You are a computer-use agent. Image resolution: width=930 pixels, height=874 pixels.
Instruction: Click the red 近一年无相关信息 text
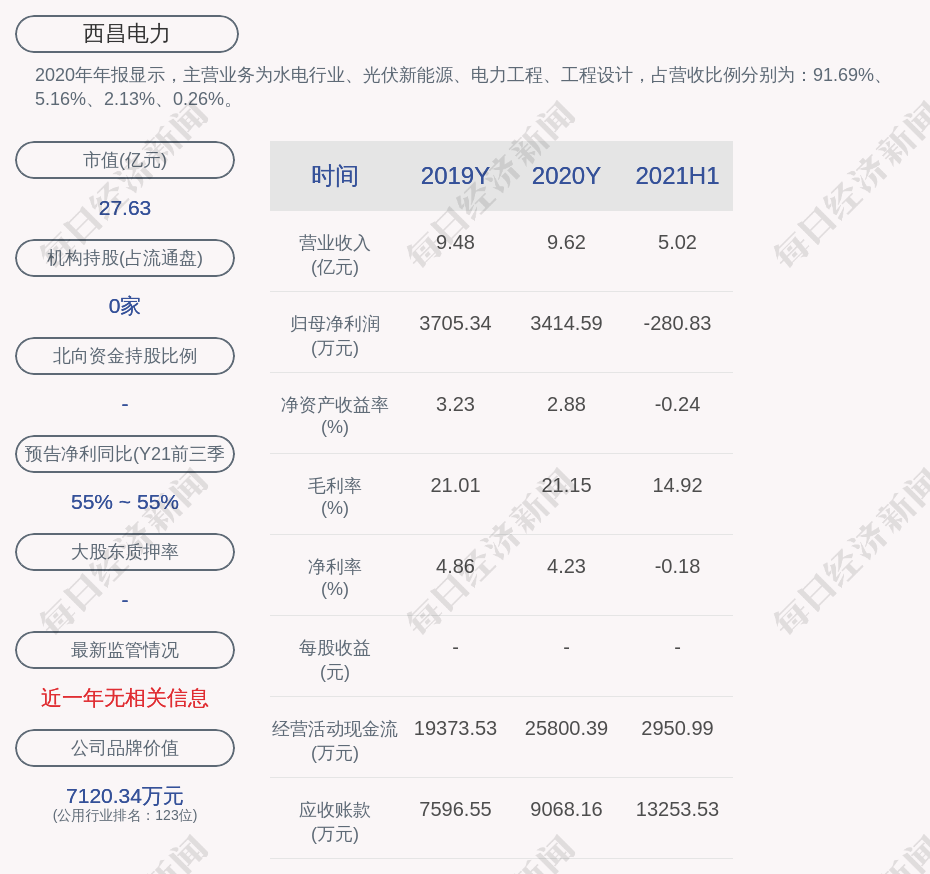pyautogui.click(x=125, y=698)
